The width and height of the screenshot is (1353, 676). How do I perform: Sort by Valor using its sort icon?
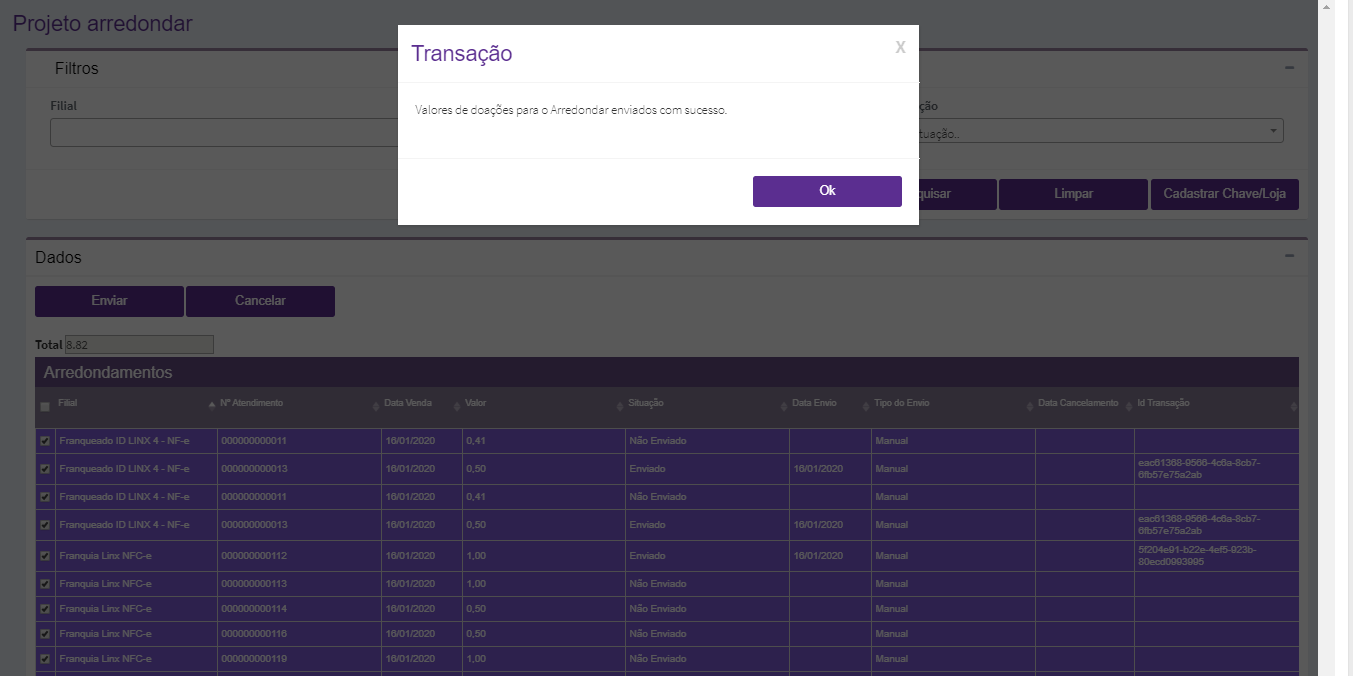[x=620, y=407]
